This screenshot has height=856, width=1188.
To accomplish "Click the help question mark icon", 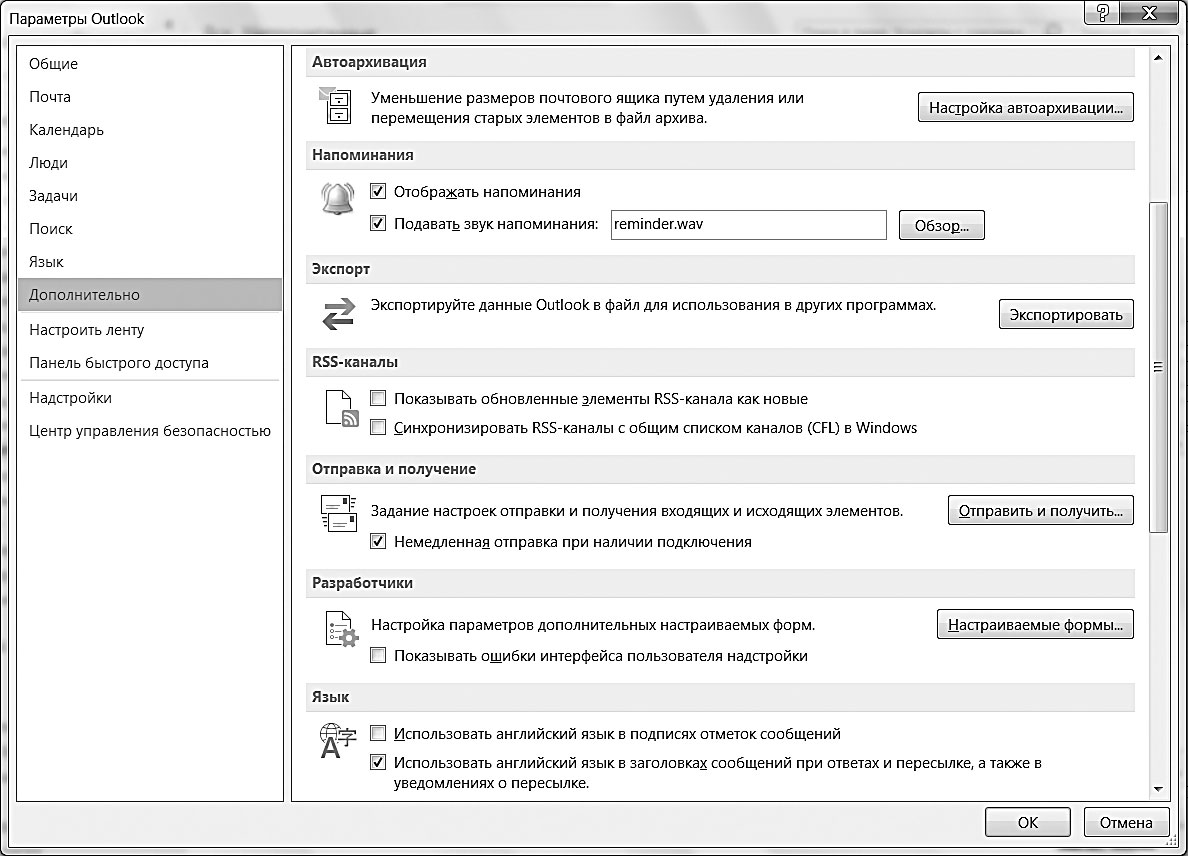I will pyautogui.click(x=1102, y=13).
